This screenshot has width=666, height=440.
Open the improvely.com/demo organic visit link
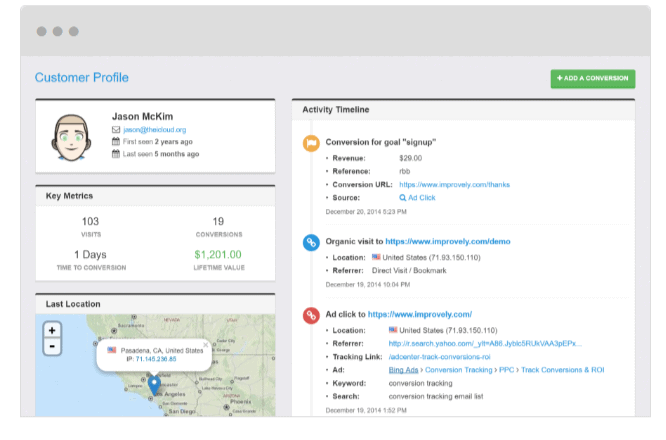coord(442,242)
